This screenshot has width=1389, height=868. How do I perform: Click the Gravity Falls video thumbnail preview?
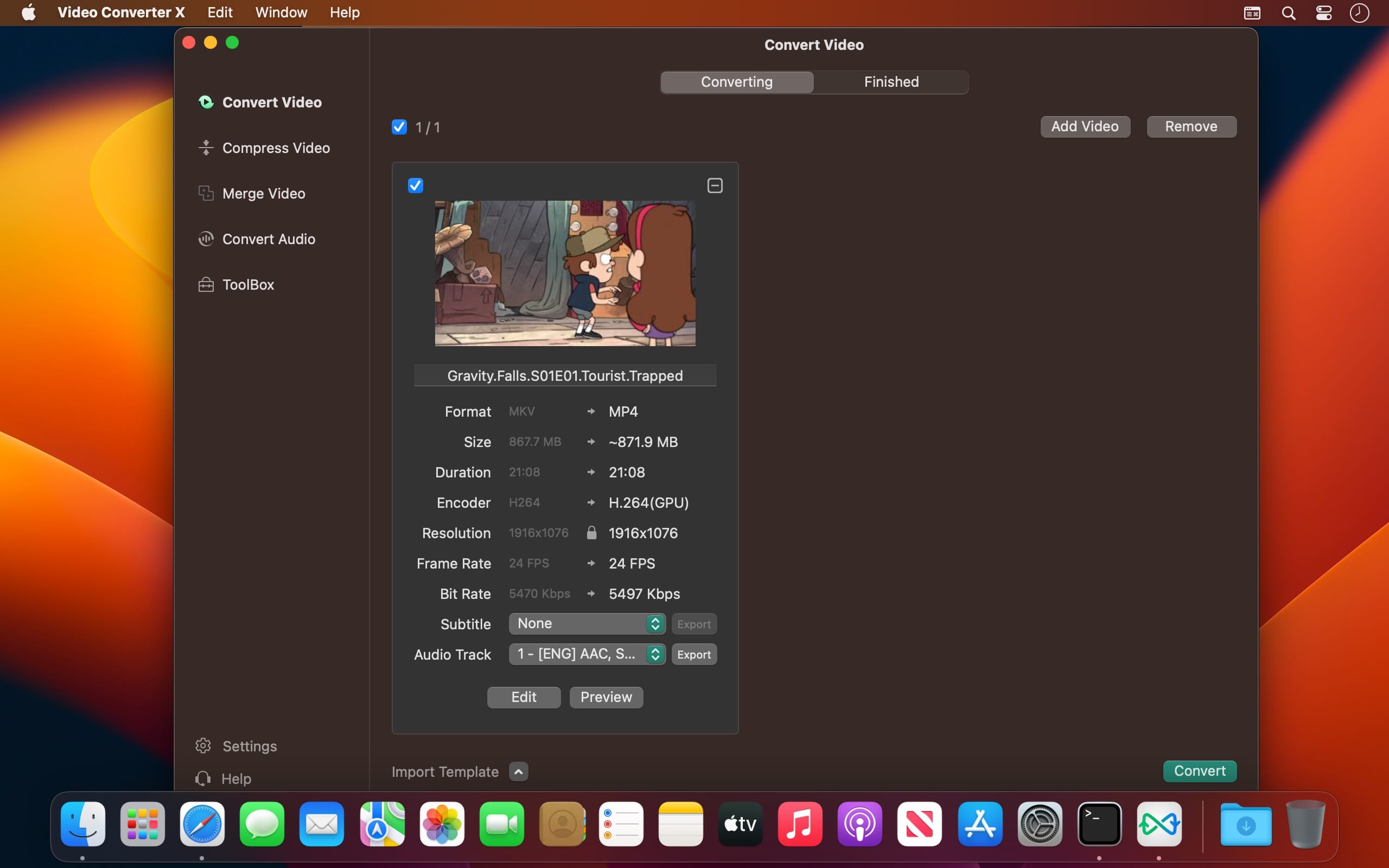pyautogui.click(x=565, y=274)
